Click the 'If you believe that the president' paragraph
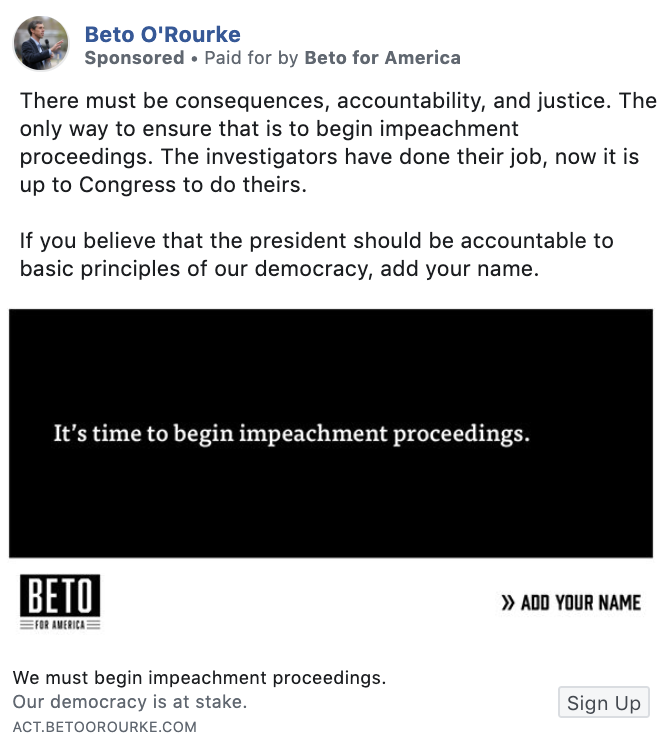Screen dimensions: 664x750 (317, 254)
